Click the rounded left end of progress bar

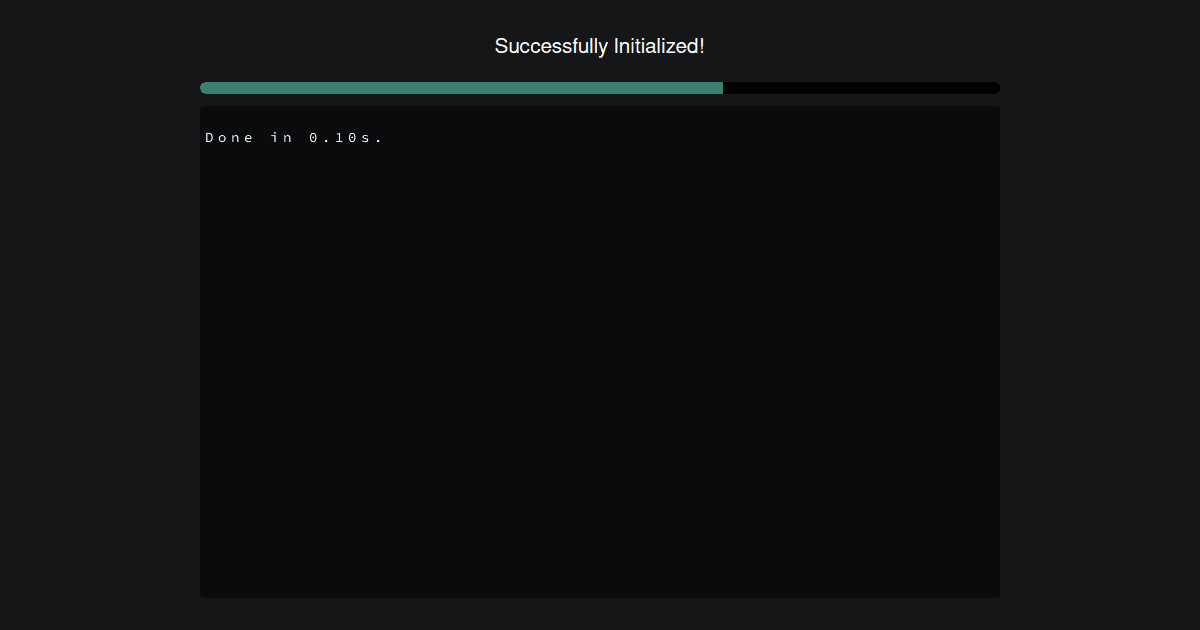click(x=205, y=88)
